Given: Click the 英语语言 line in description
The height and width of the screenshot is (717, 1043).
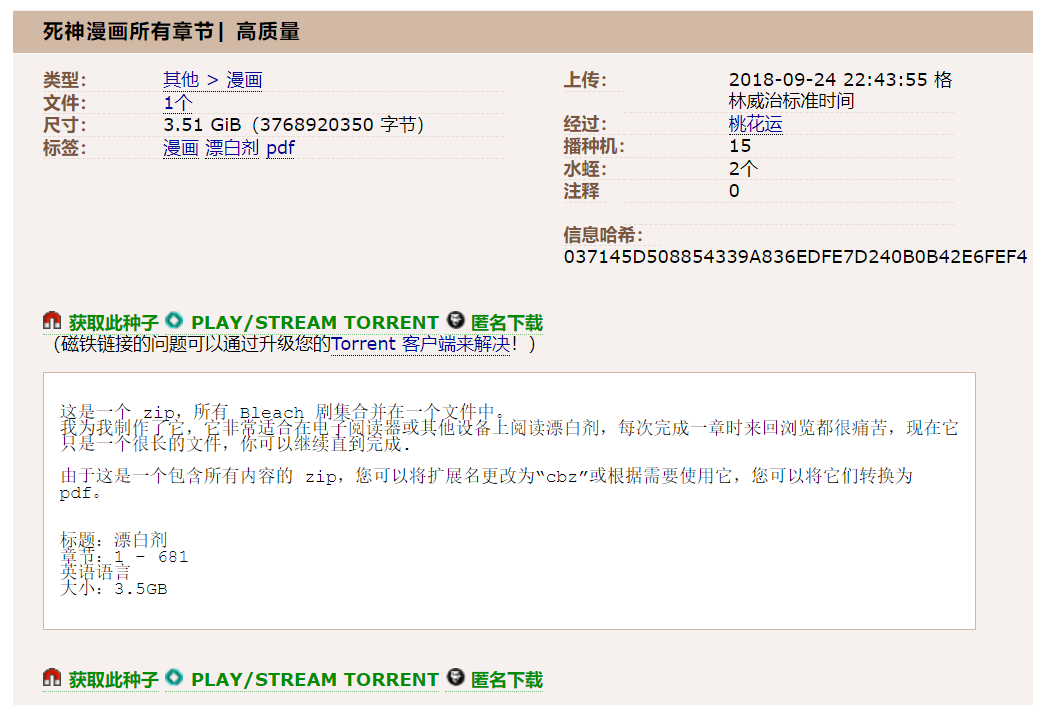Looking at the screenshot, I should [x=95, y=572].
